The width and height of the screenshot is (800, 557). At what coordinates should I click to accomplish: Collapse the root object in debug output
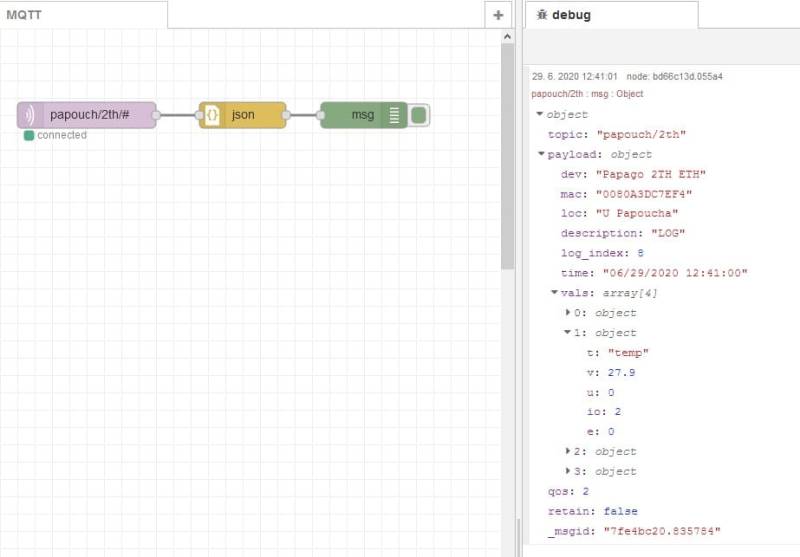click(541, 115)
